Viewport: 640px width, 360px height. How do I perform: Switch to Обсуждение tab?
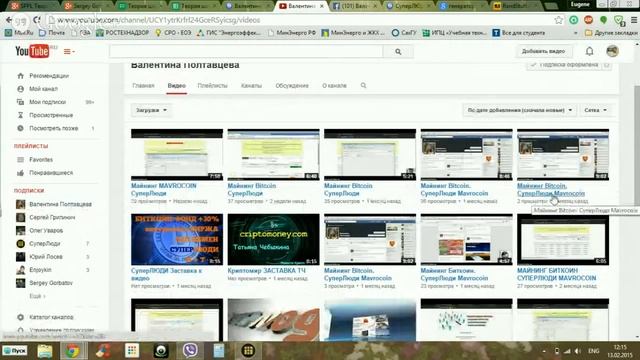coord(292,86)
